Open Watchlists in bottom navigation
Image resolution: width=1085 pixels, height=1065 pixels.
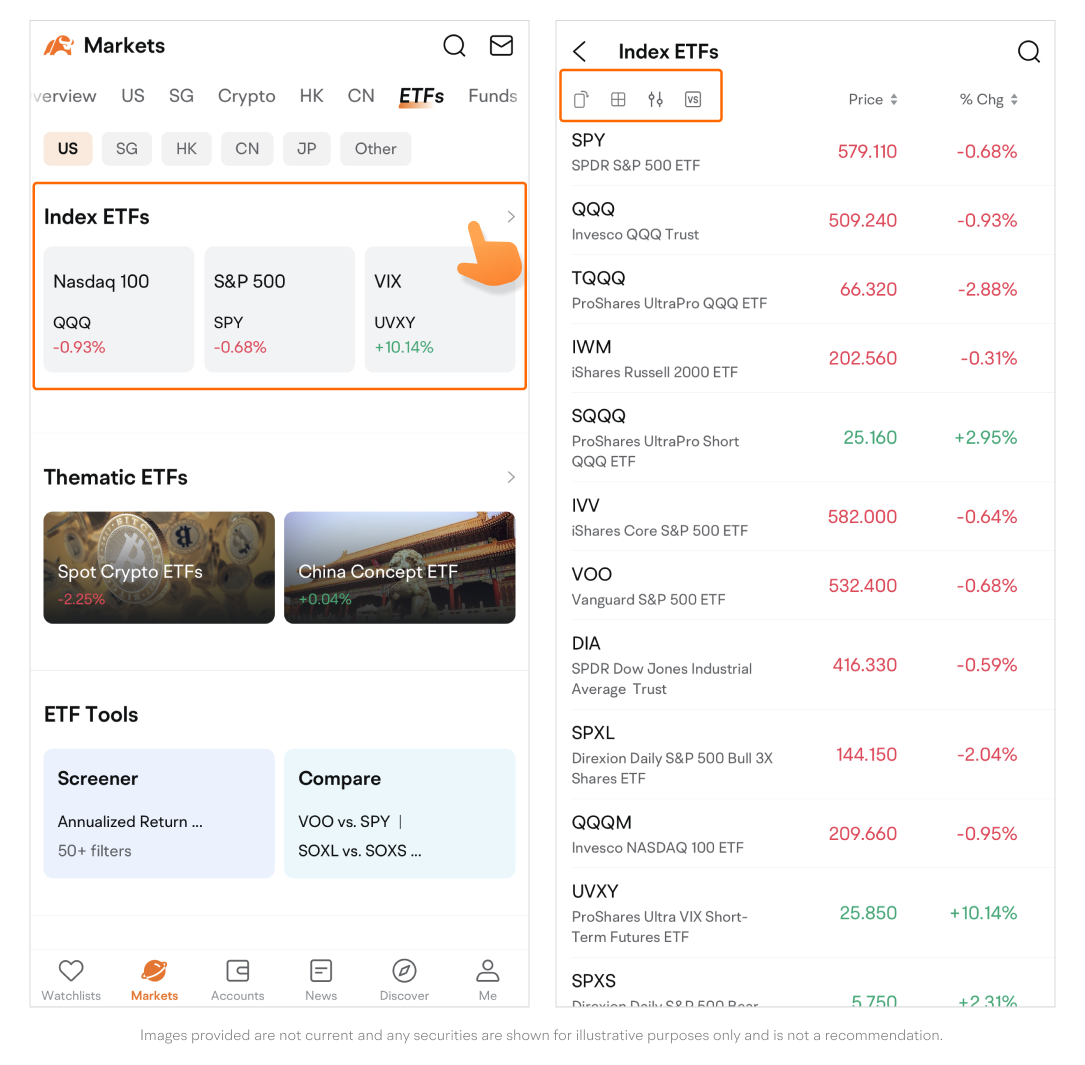(71, 979)
